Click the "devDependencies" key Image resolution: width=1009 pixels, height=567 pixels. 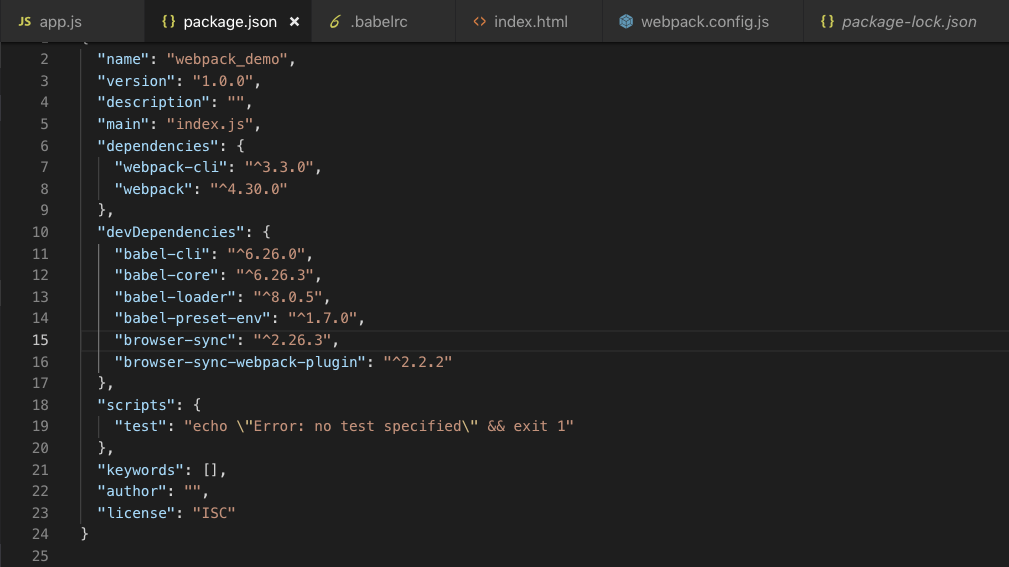[171, 232]
